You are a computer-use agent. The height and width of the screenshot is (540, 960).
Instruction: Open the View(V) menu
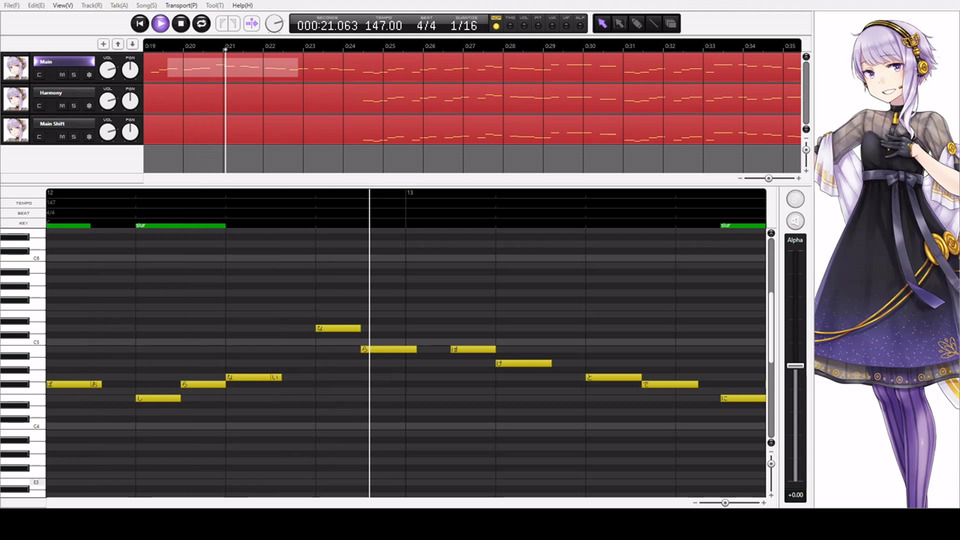62,6
